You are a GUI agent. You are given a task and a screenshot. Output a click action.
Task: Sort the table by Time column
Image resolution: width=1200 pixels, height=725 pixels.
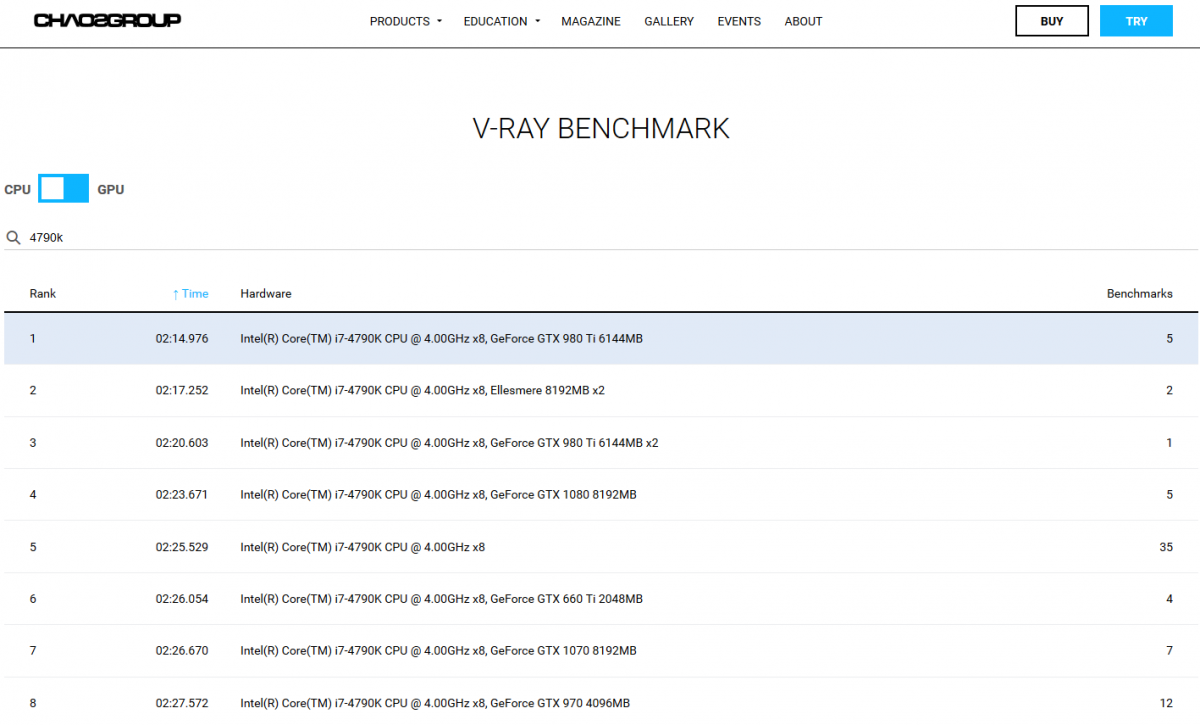point(190,294)
